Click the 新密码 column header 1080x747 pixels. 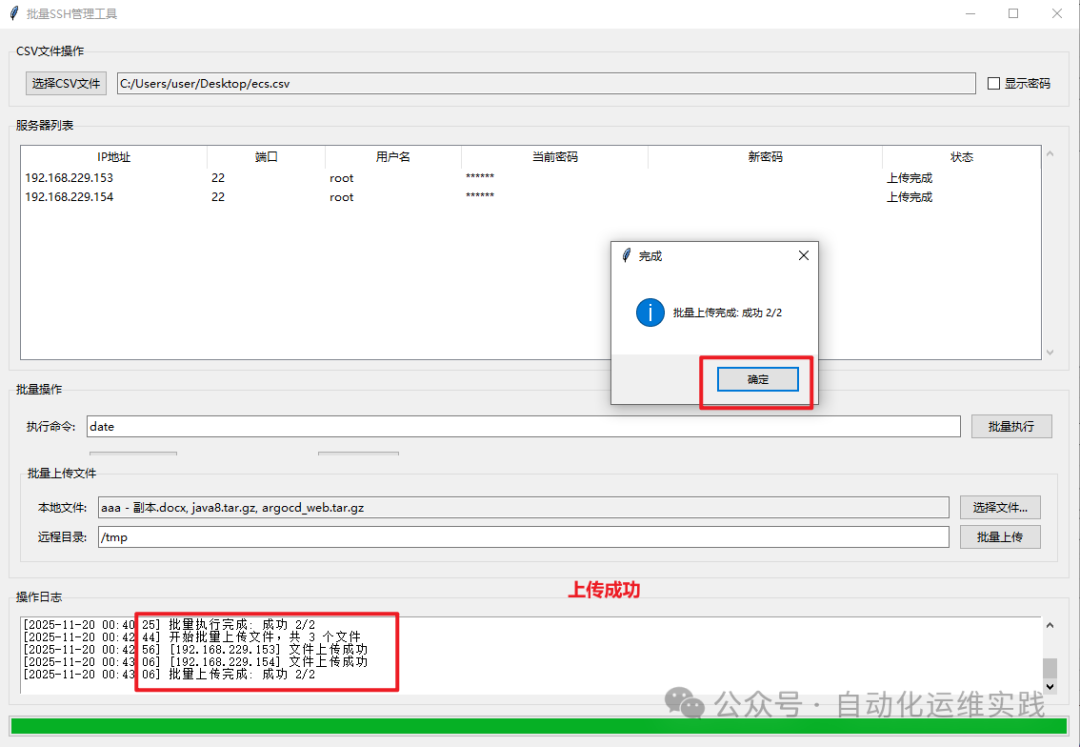coord(765,157)
